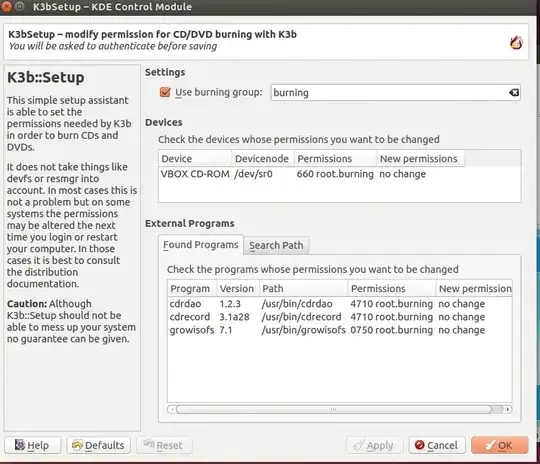Click the red Cancel icon button

coord(419,445)
